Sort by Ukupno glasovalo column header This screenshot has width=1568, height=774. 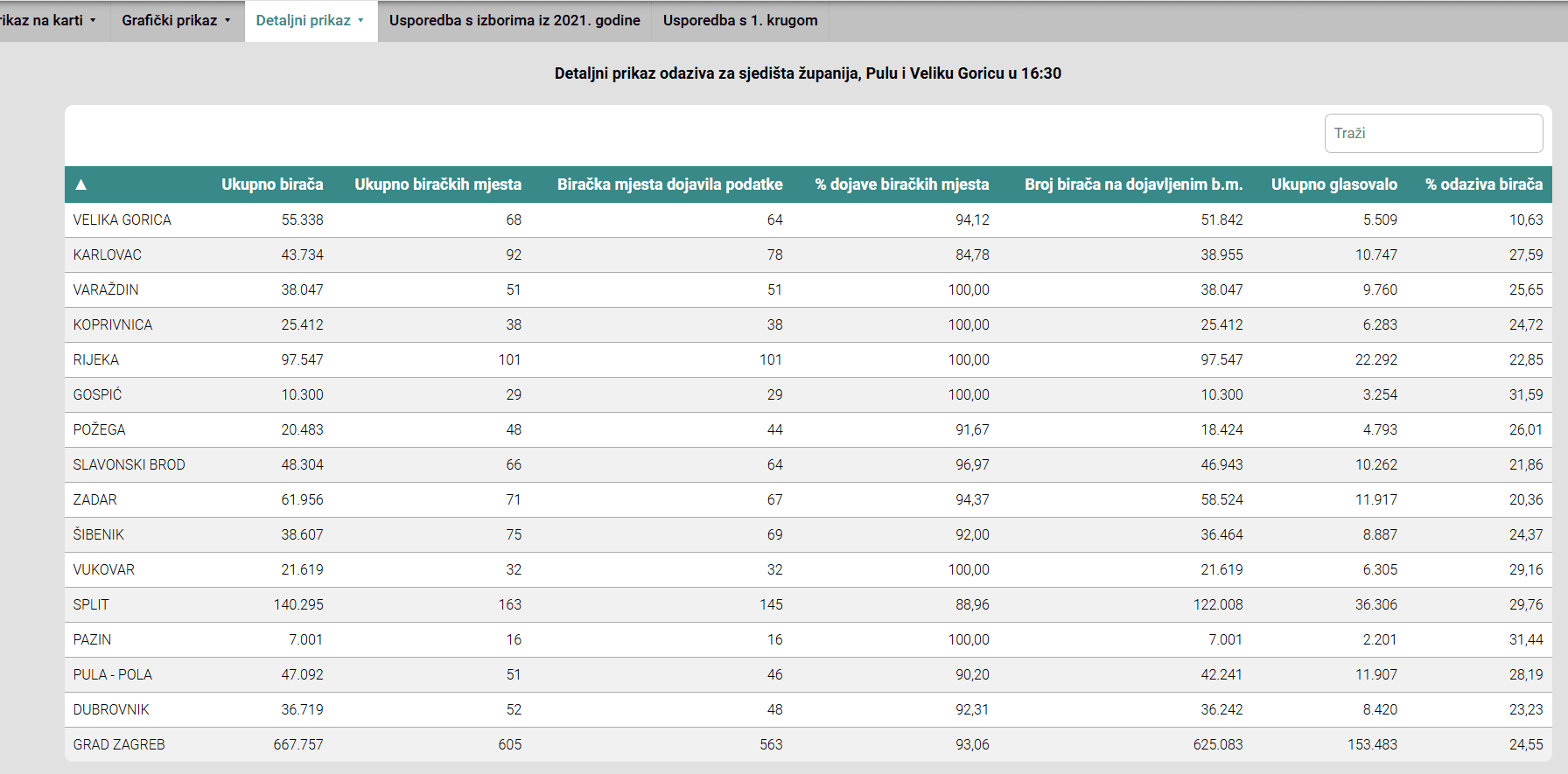click(1333, 185)
